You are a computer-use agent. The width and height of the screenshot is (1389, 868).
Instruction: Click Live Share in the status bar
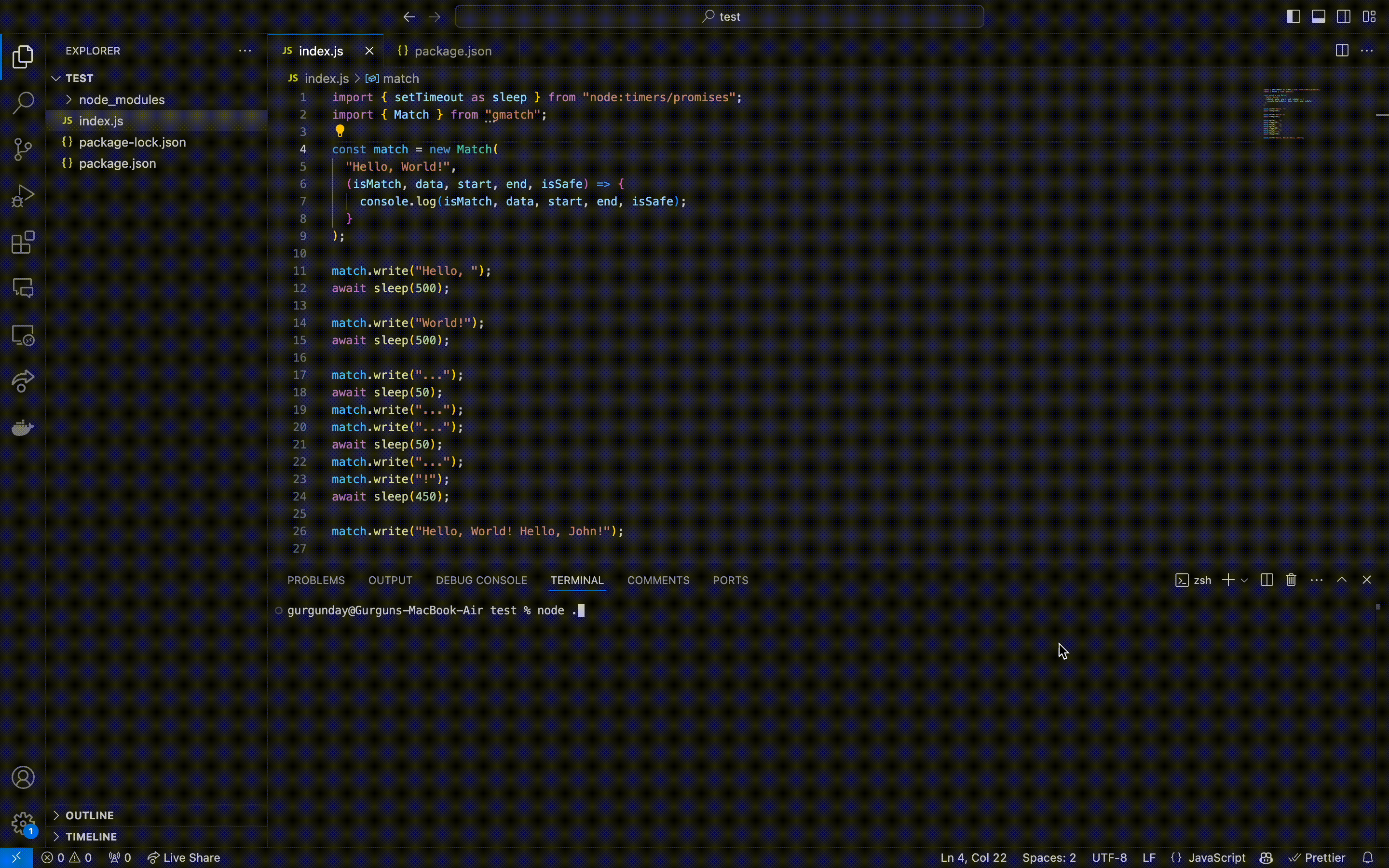184,858
